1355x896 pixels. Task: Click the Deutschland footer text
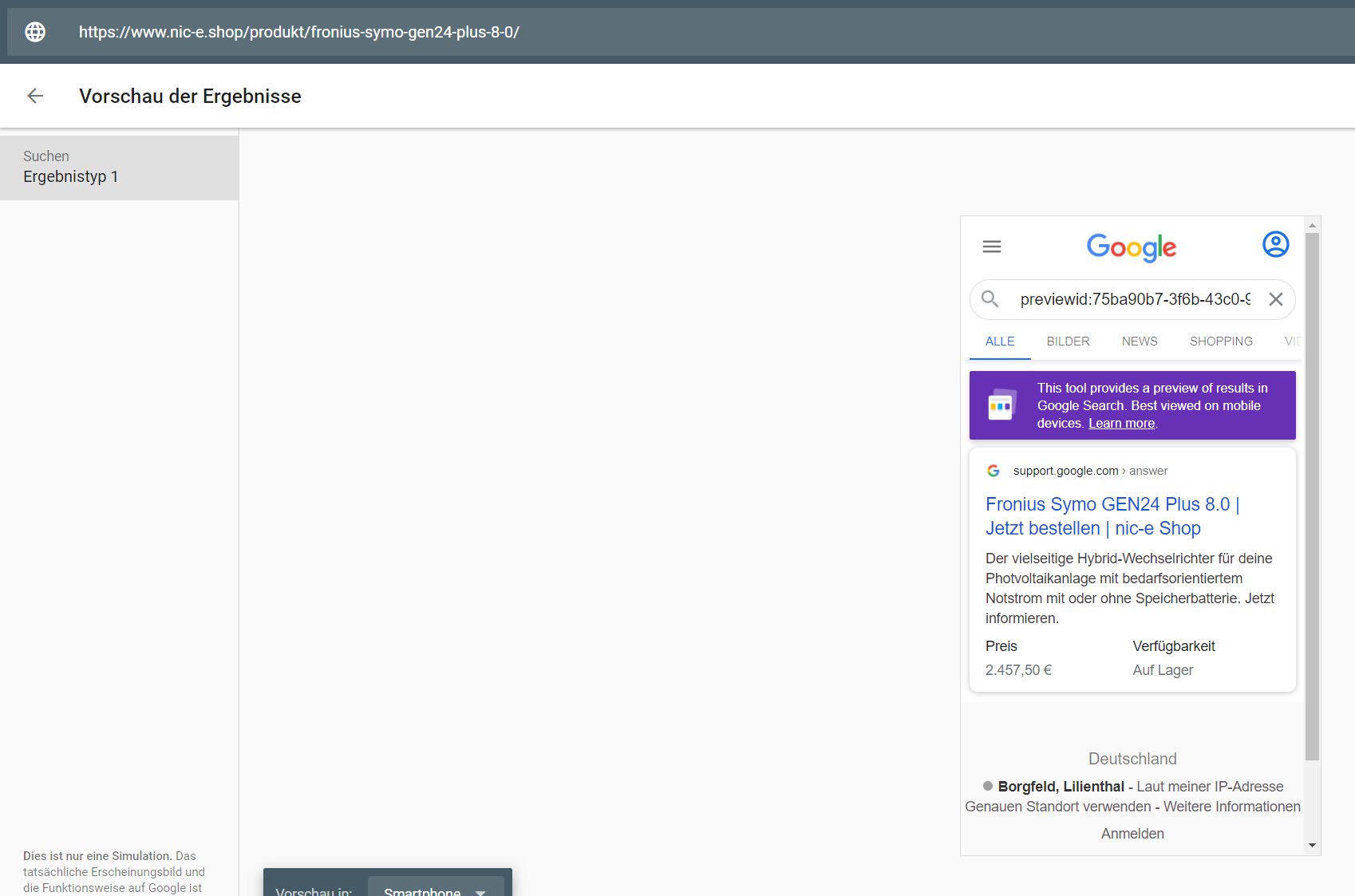[x=1132, y=759]
